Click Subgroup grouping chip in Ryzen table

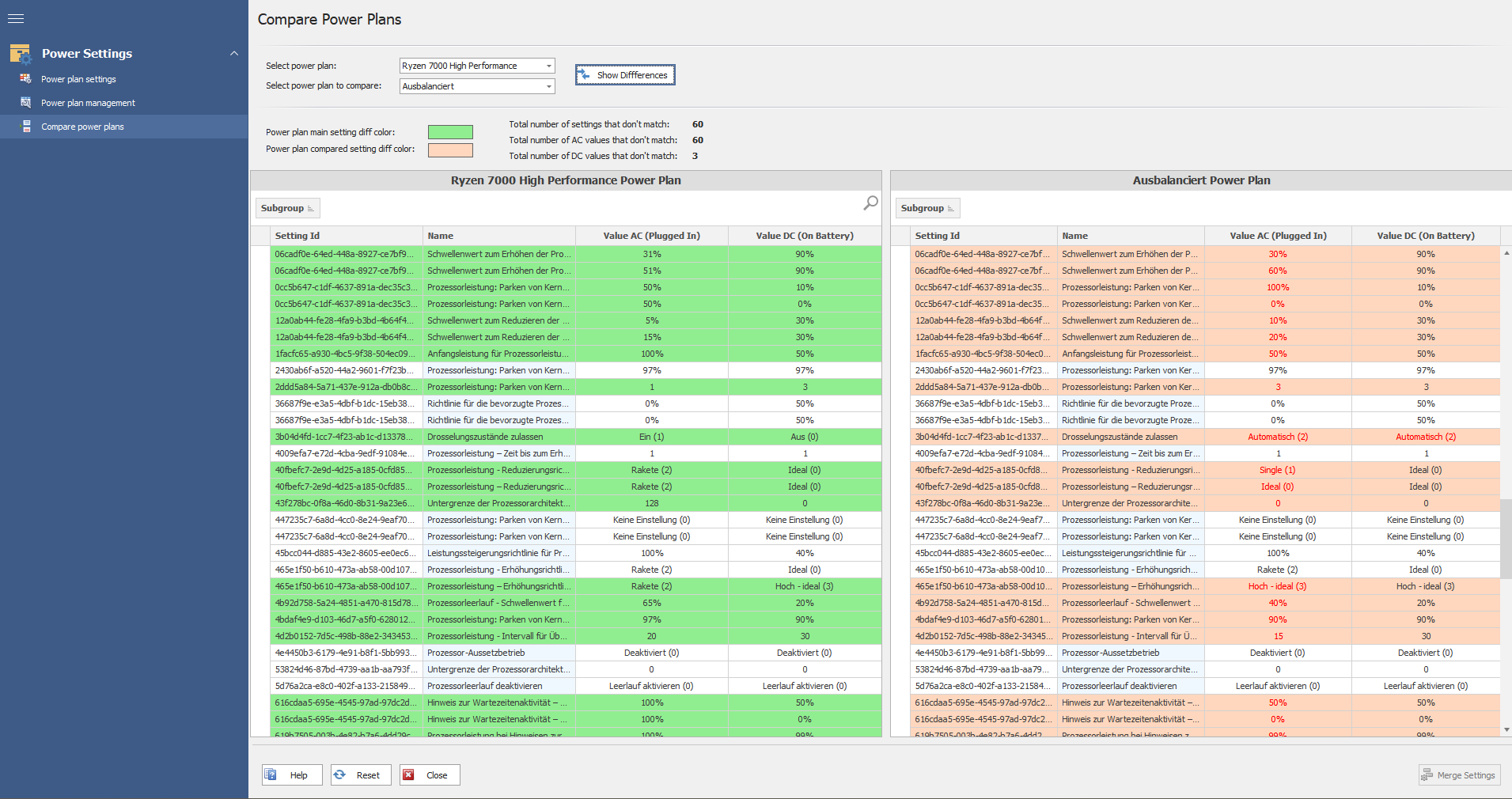tap(288, 208)
